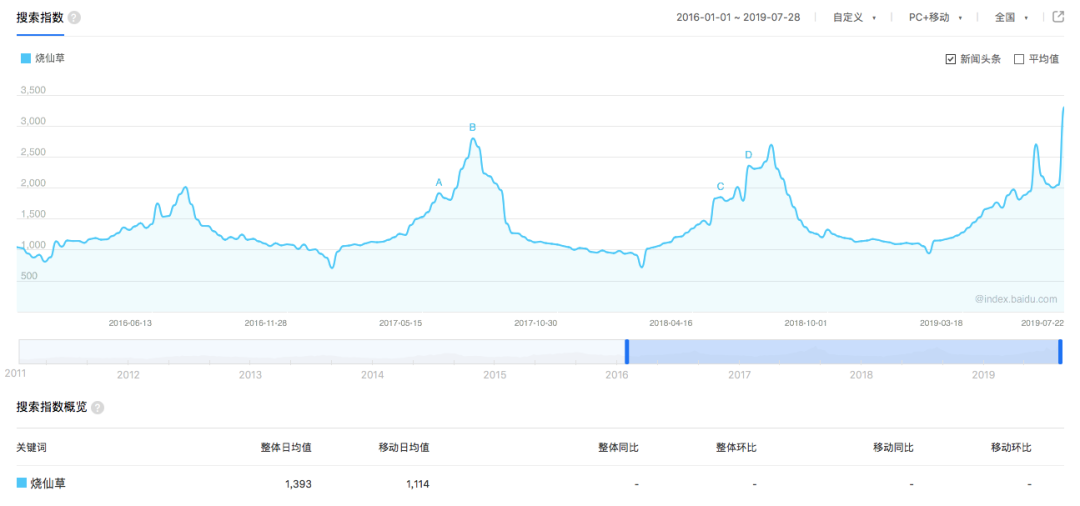Click the 2019-07-22 x-axis date label
The image size is (1080, 506).
[1042, 322]
